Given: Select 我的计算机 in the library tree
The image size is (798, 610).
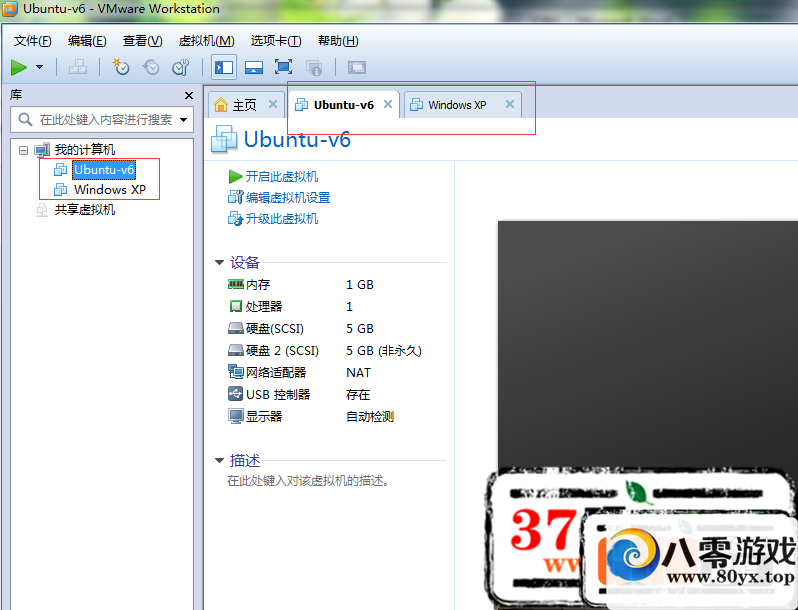Looking at the screenshot, I should [x=84, y=150].
